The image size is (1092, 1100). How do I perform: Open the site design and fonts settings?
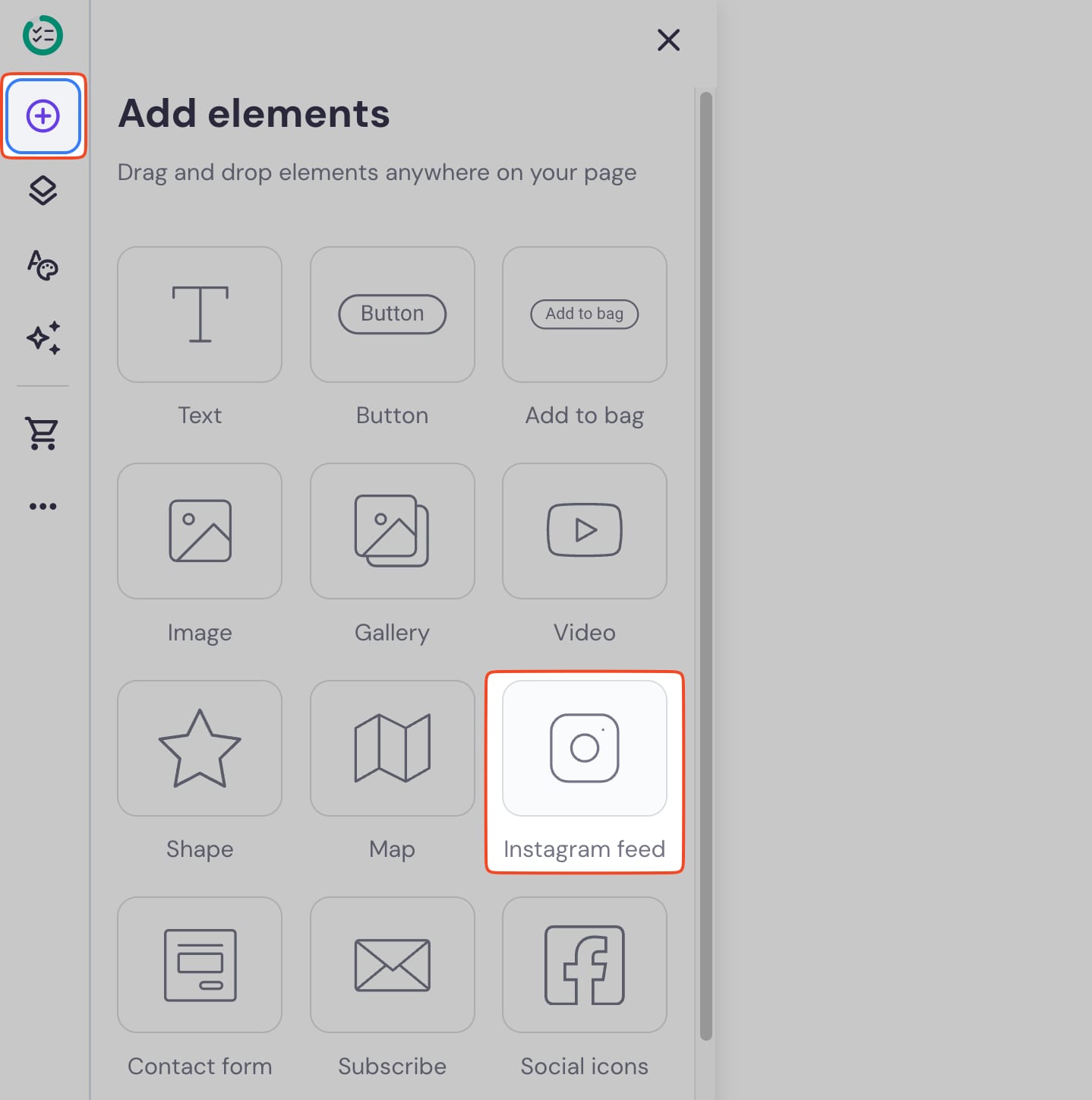click(x=43, y=266)
